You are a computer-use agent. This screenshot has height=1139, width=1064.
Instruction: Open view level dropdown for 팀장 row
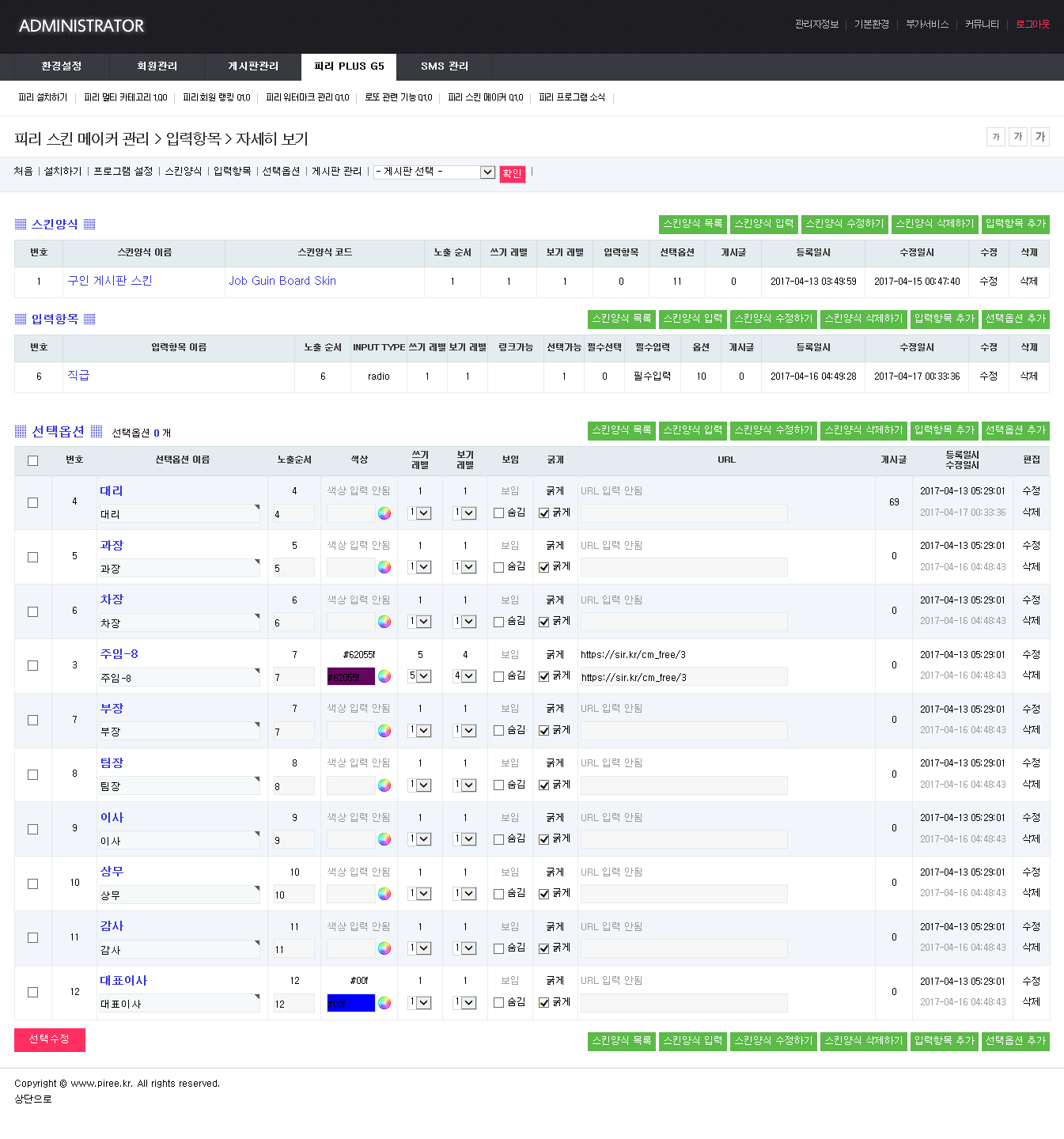click(464, 785)
